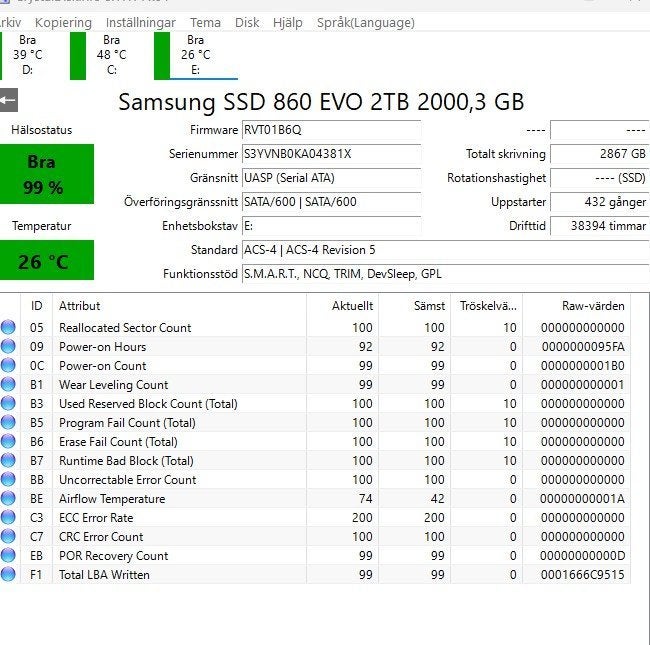Select the Wear Leveling Count attribute text
The image size is (650, 645).
point(113,385)
